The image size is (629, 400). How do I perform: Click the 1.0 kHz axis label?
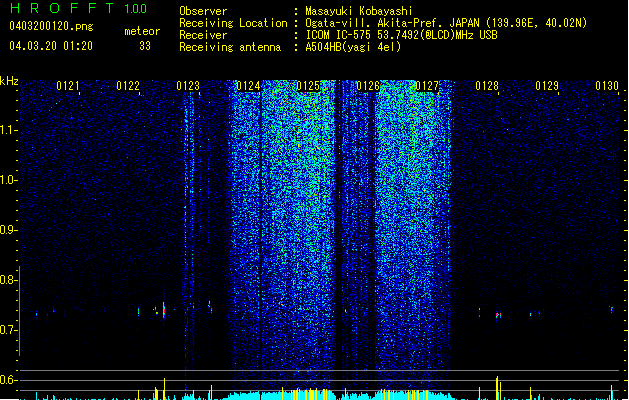click(9, 181)
